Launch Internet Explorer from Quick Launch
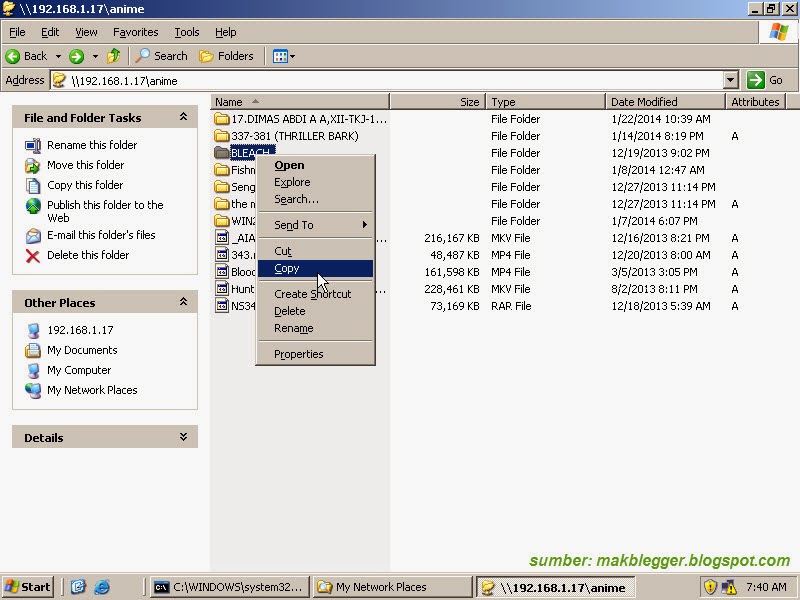 pyautogui.click(x=102, y=587)
